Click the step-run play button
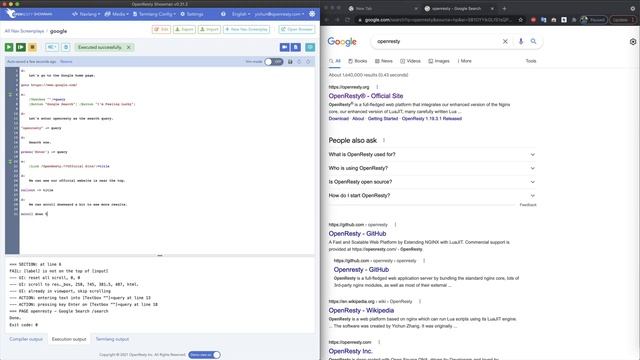 click(x=21, y=47)
